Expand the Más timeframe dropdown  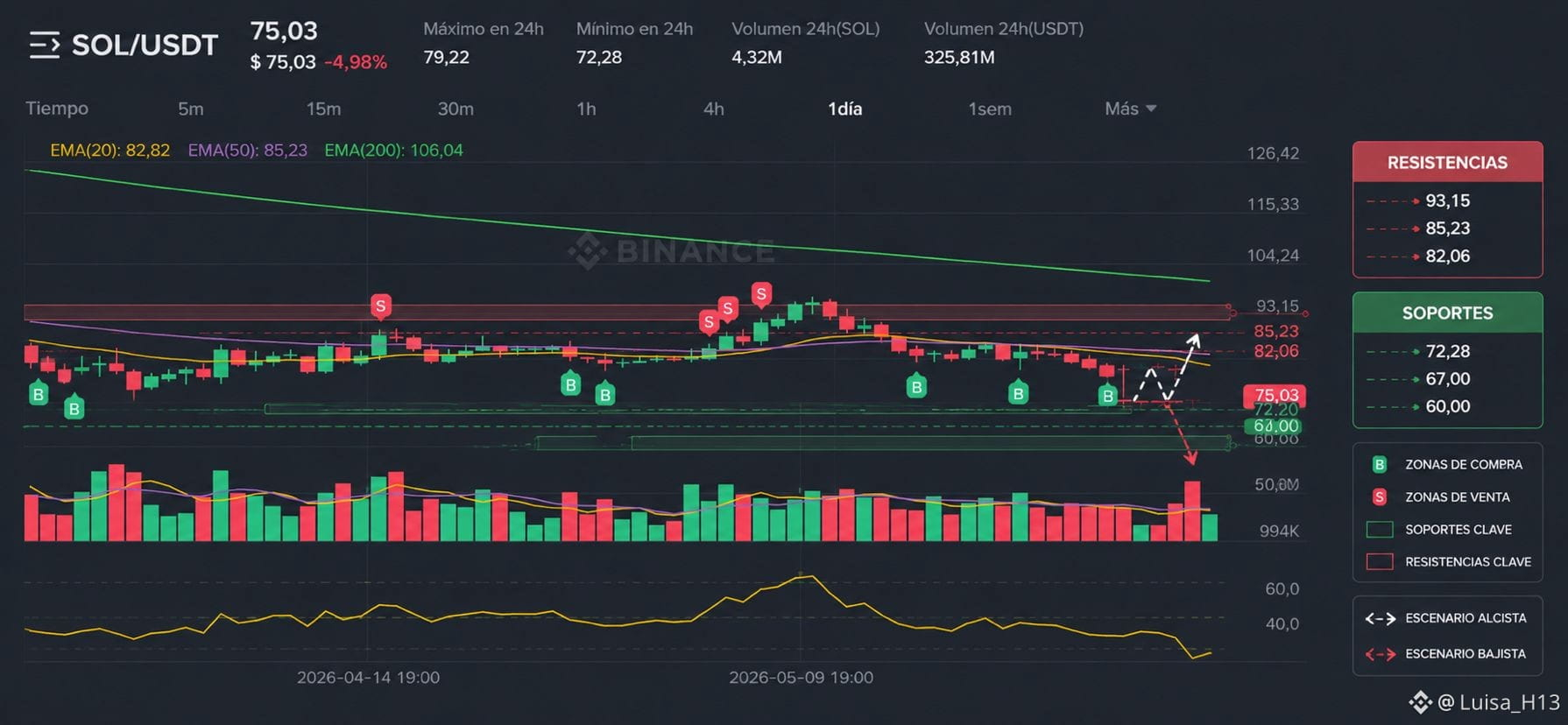(x=1131, y=109)
